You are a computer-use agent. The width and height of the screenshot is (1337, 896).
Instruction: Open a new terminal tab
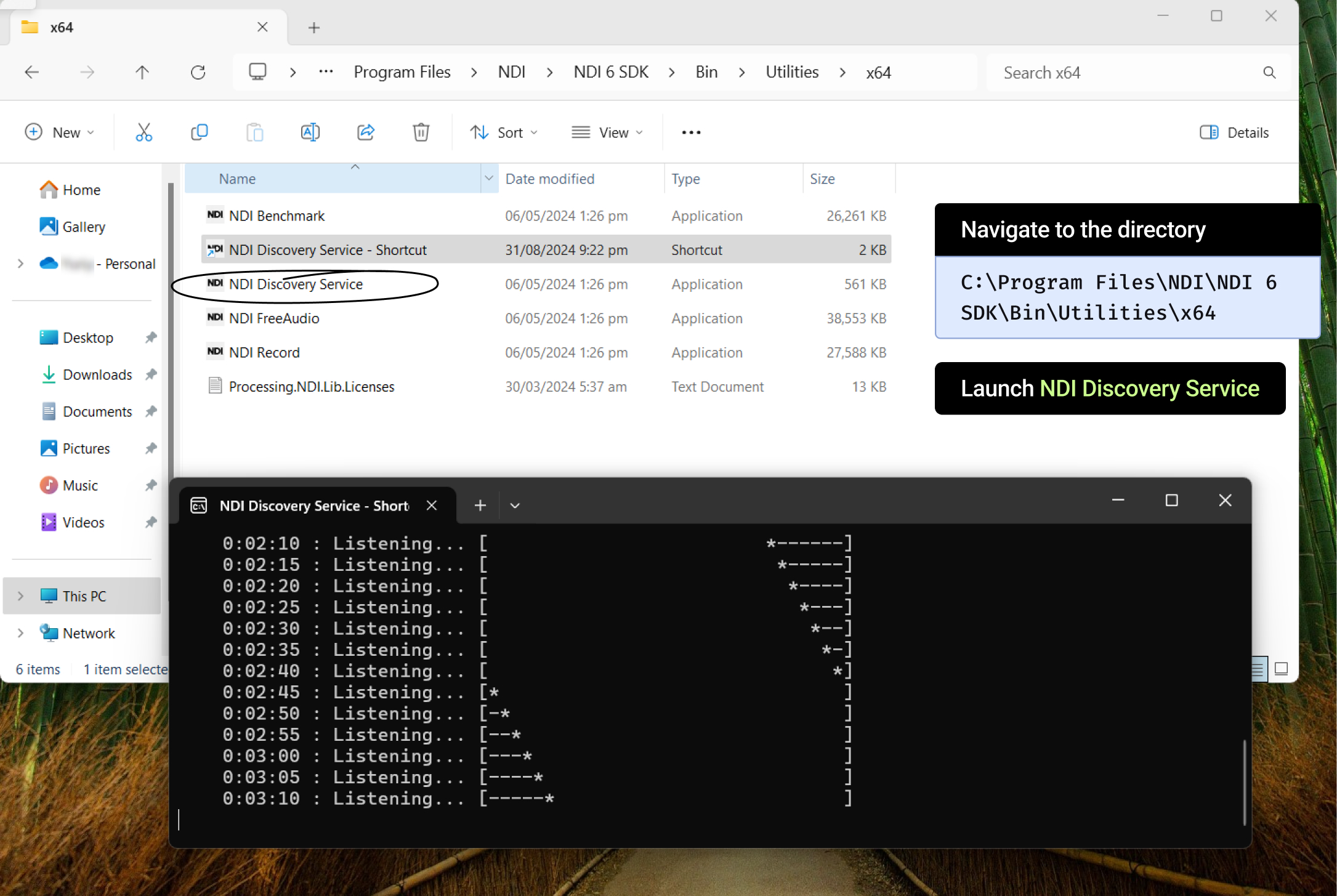click(480, 506)
